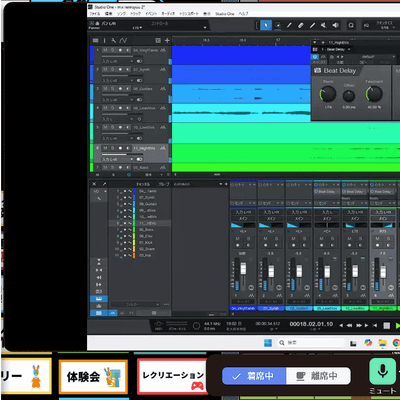Click the Q quantize button
Image resolution: width=400 pixels, height=400 pixels.
click(x=351, y=25)
